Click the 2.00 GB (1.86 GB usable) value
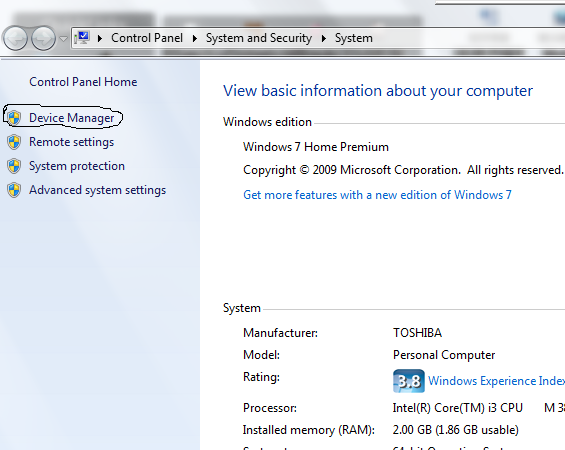Screen dimensions: 565x450 455,430
